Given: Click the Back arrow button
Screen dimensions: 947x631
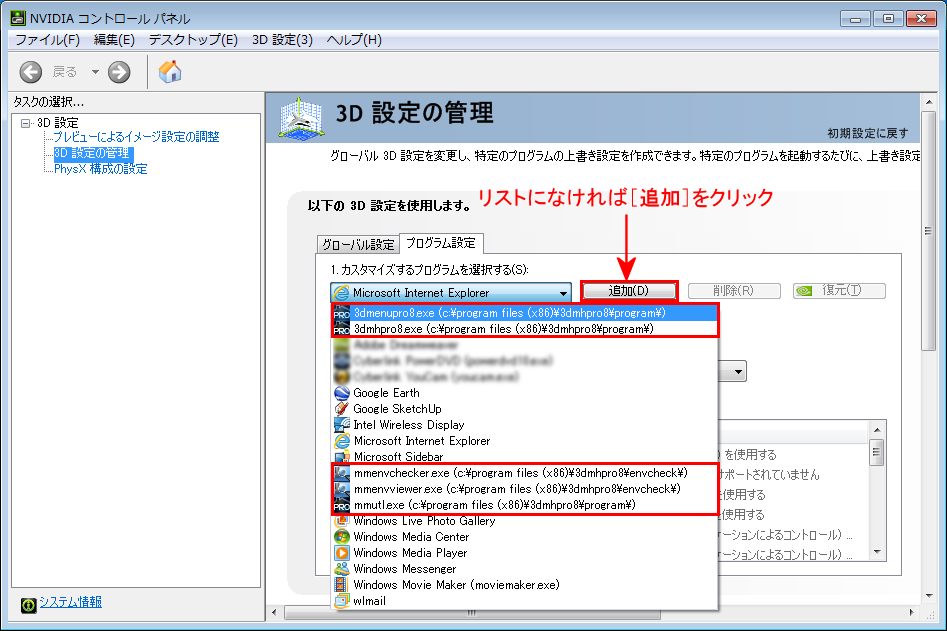Looking at the screenshot, I should pos(32,72).
